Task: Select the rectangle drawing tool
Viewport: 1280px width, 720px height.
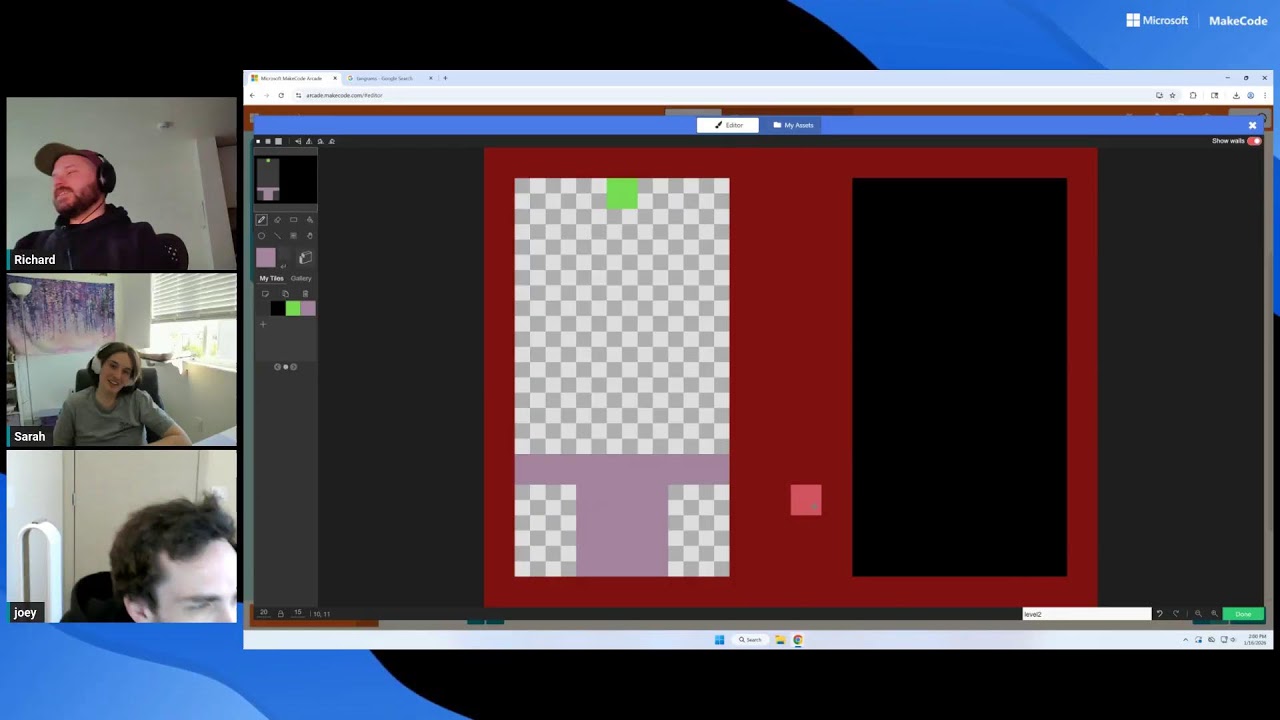Action: [x=293, y=220]
